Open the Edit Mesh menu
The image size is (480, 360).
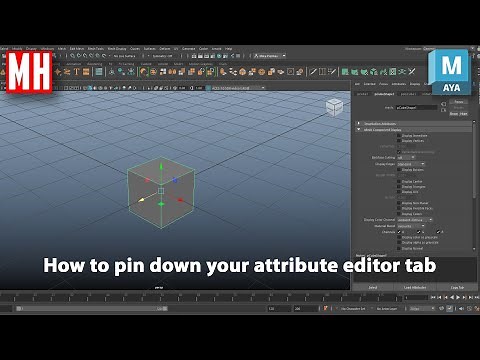click(x=77, y=49)
